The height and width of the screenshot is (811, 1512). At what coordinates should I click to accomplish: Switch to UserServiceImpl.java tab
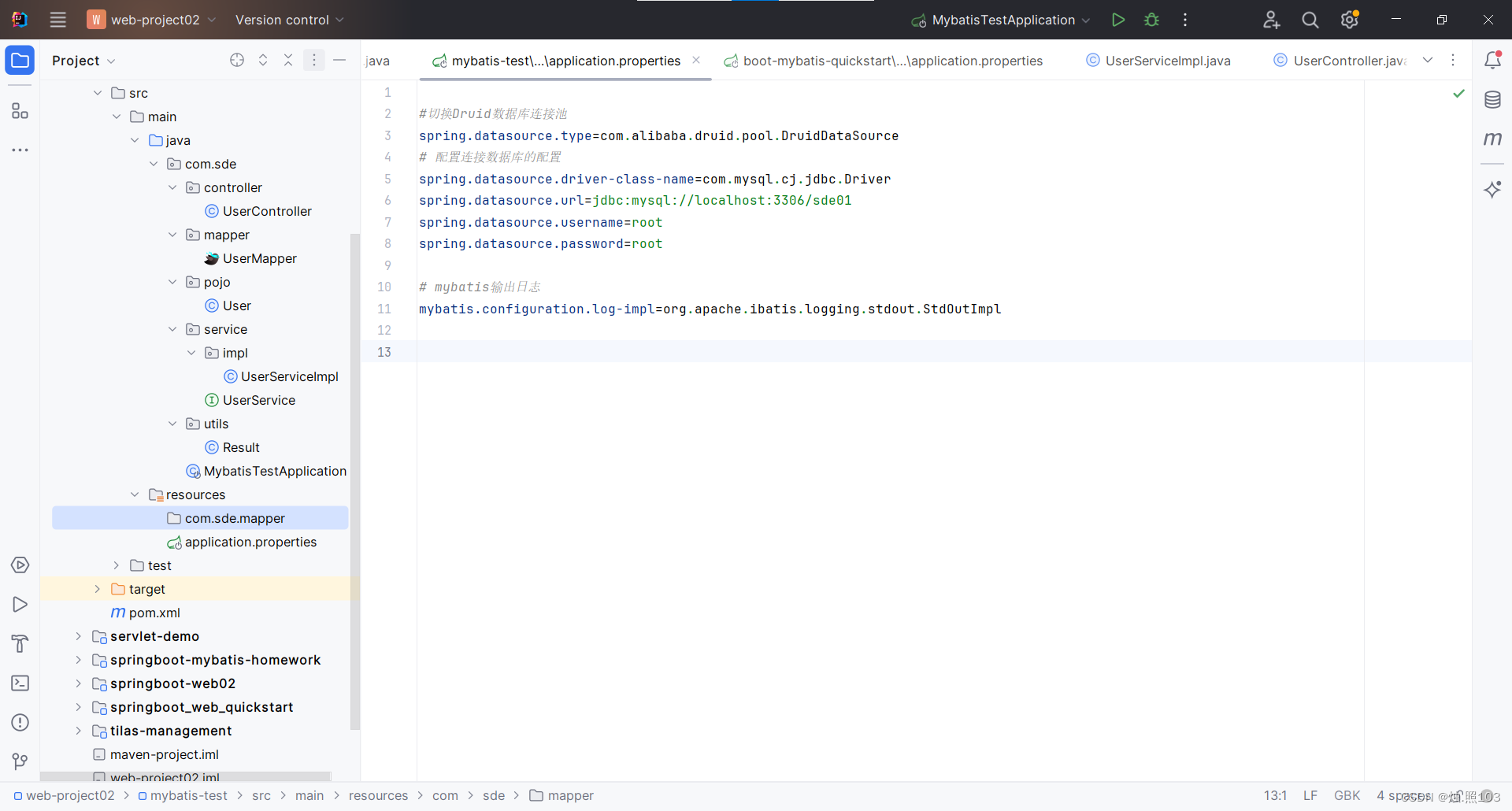tap(1158, 61)
